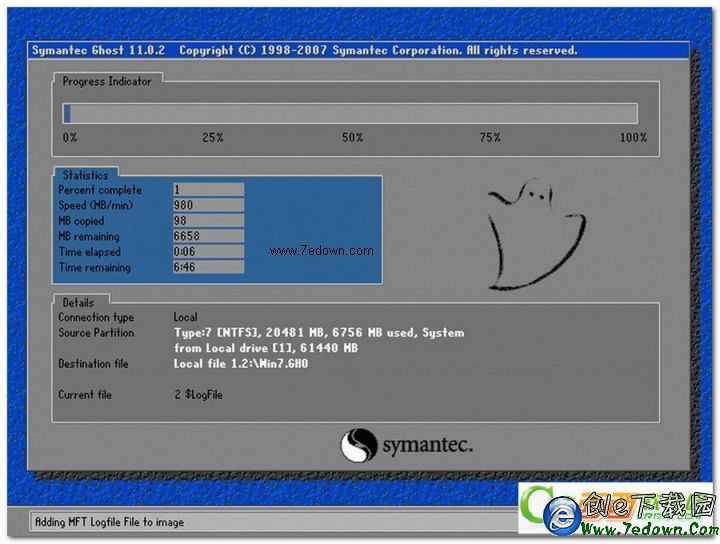Select the Statistics panel tab label
The height and width of the screenshot is (544, 720).
[x=85, y=175]
